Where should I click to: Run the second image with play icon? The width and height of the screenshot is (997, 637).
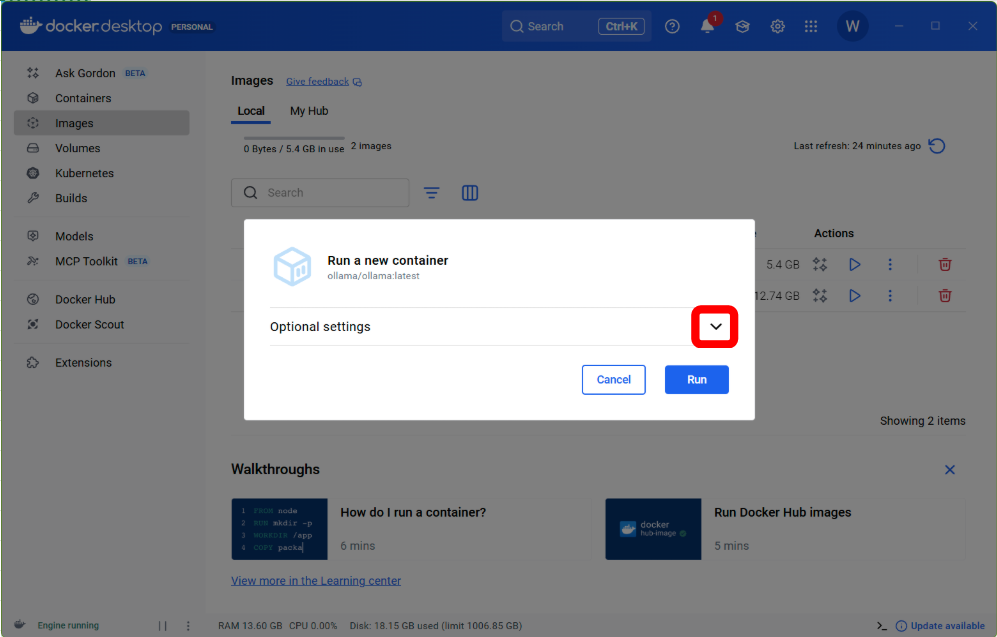[x=854, y=296]
